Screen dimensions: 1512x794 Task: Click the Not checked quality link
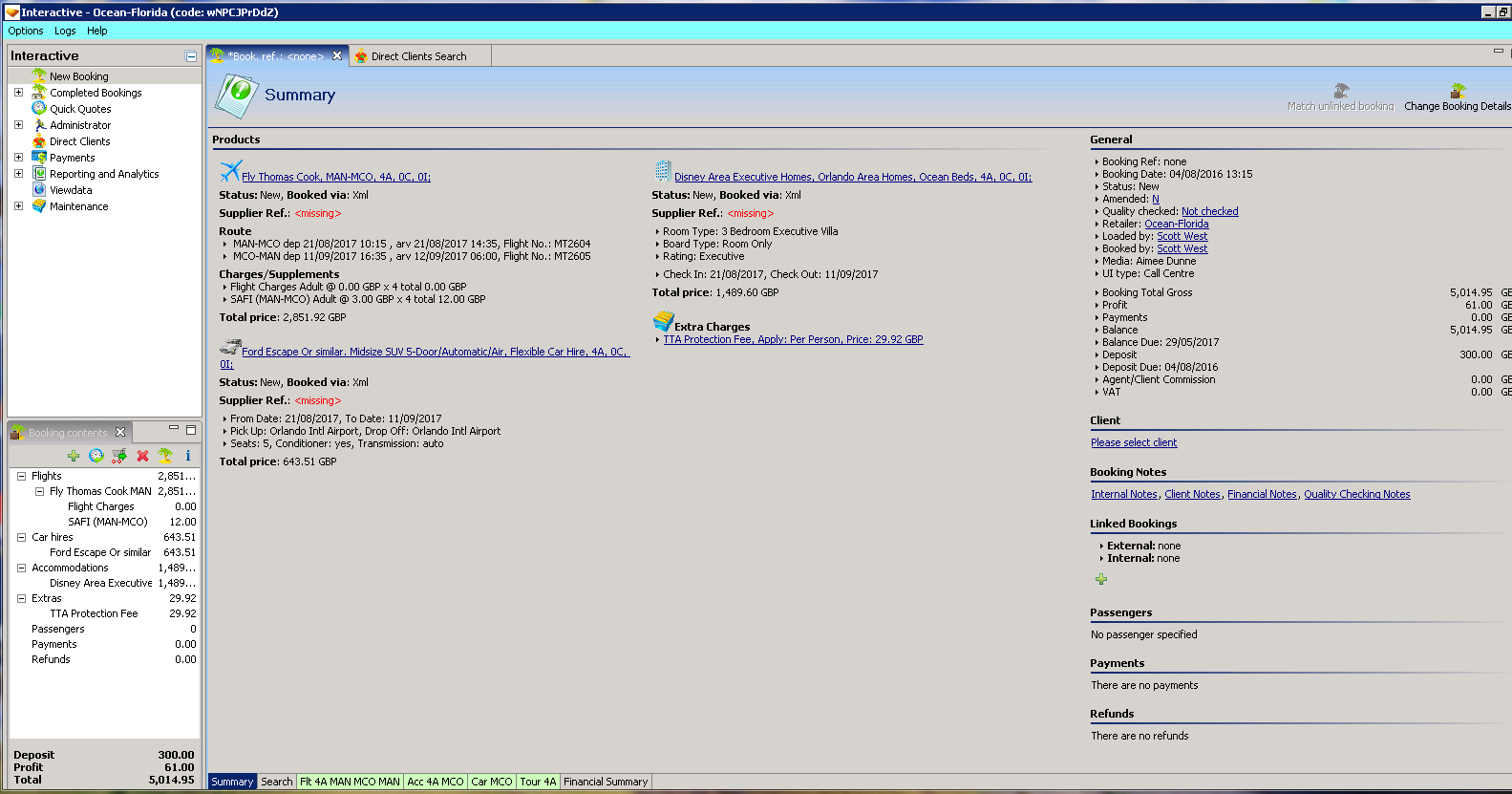(x=1210, y=211)
